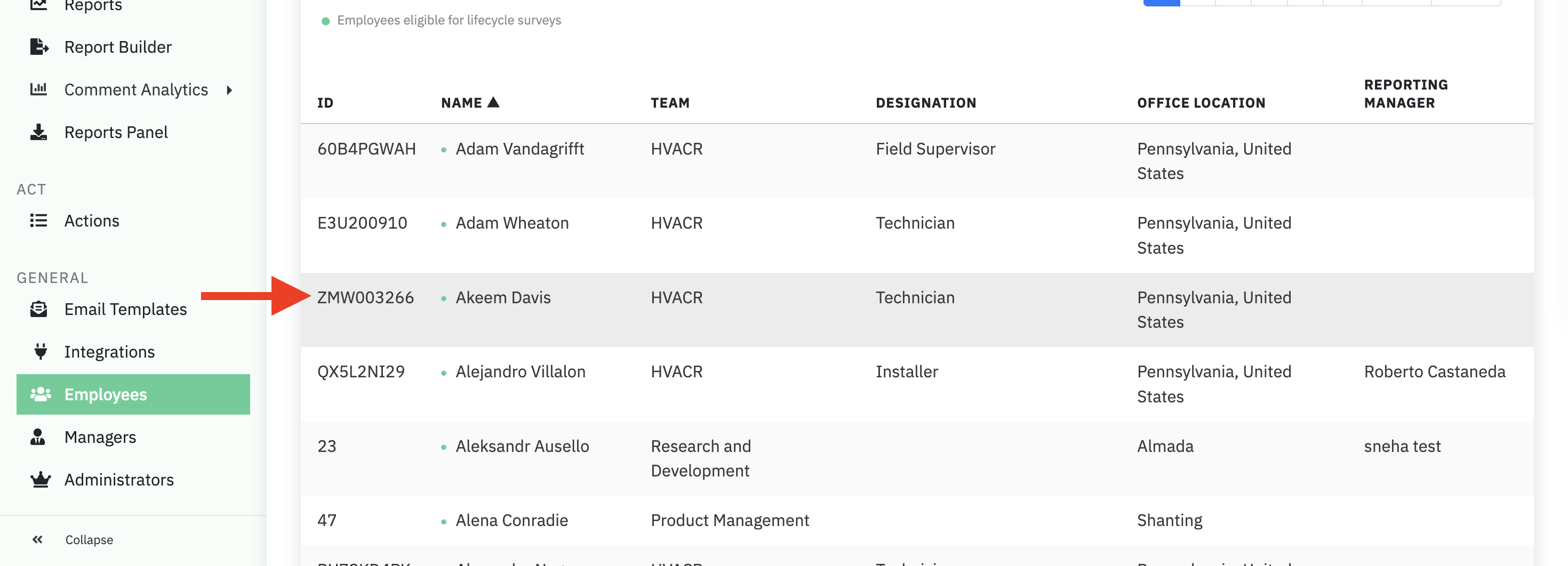Click the Reports Panel download icon
1568x566 pixels.
[39, 132]
